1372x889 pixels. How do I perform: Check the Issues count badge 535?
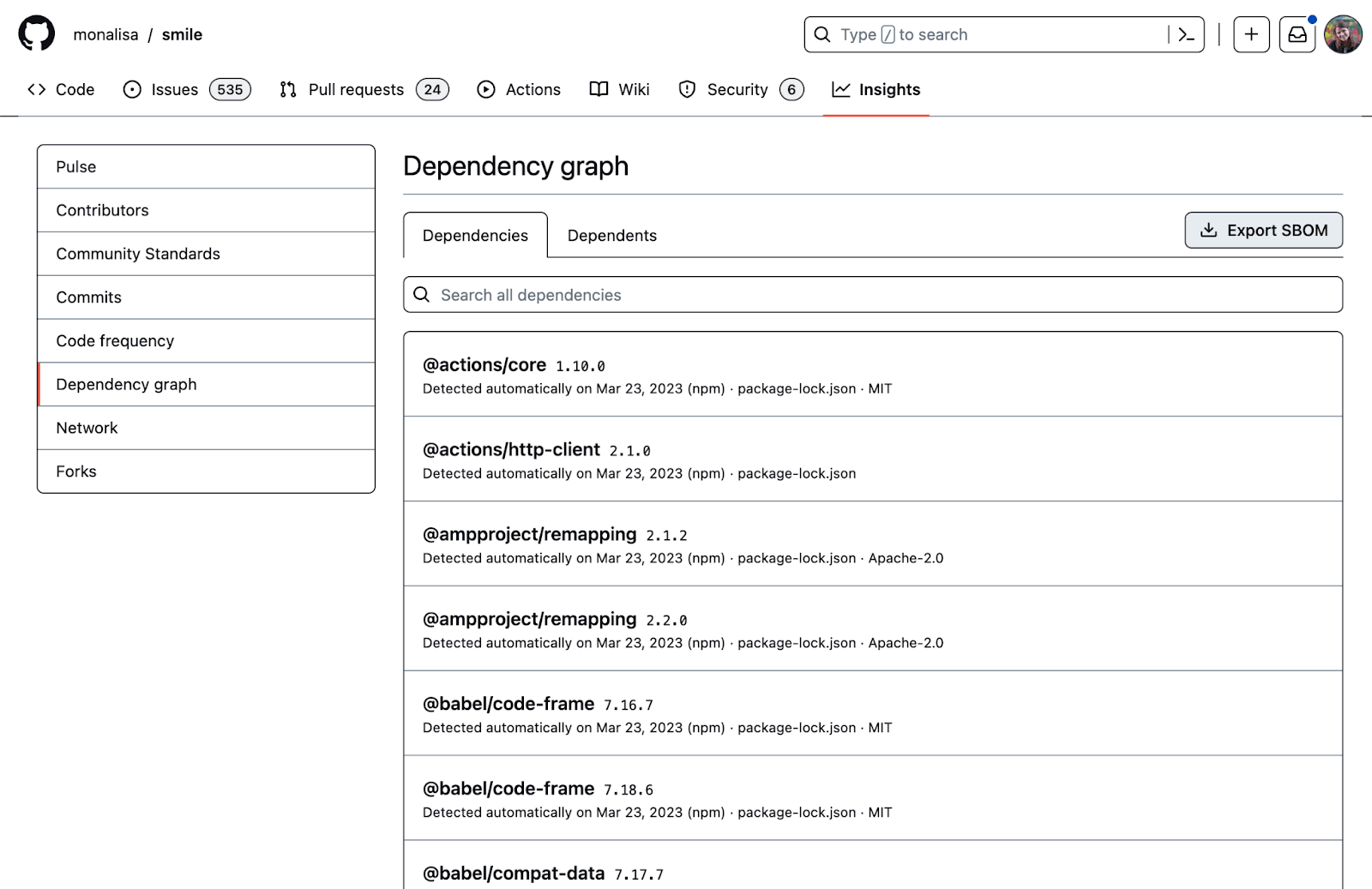229,89
